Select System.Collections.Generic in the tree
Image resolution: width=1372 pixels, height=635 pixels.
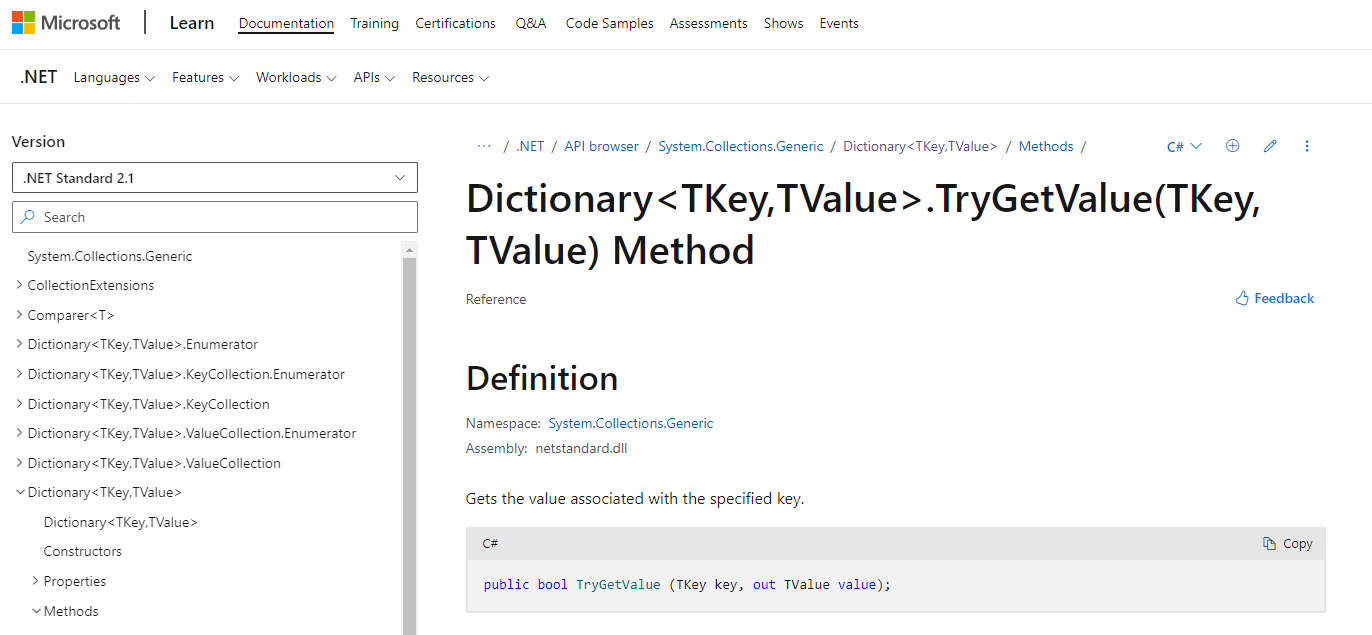110,256
